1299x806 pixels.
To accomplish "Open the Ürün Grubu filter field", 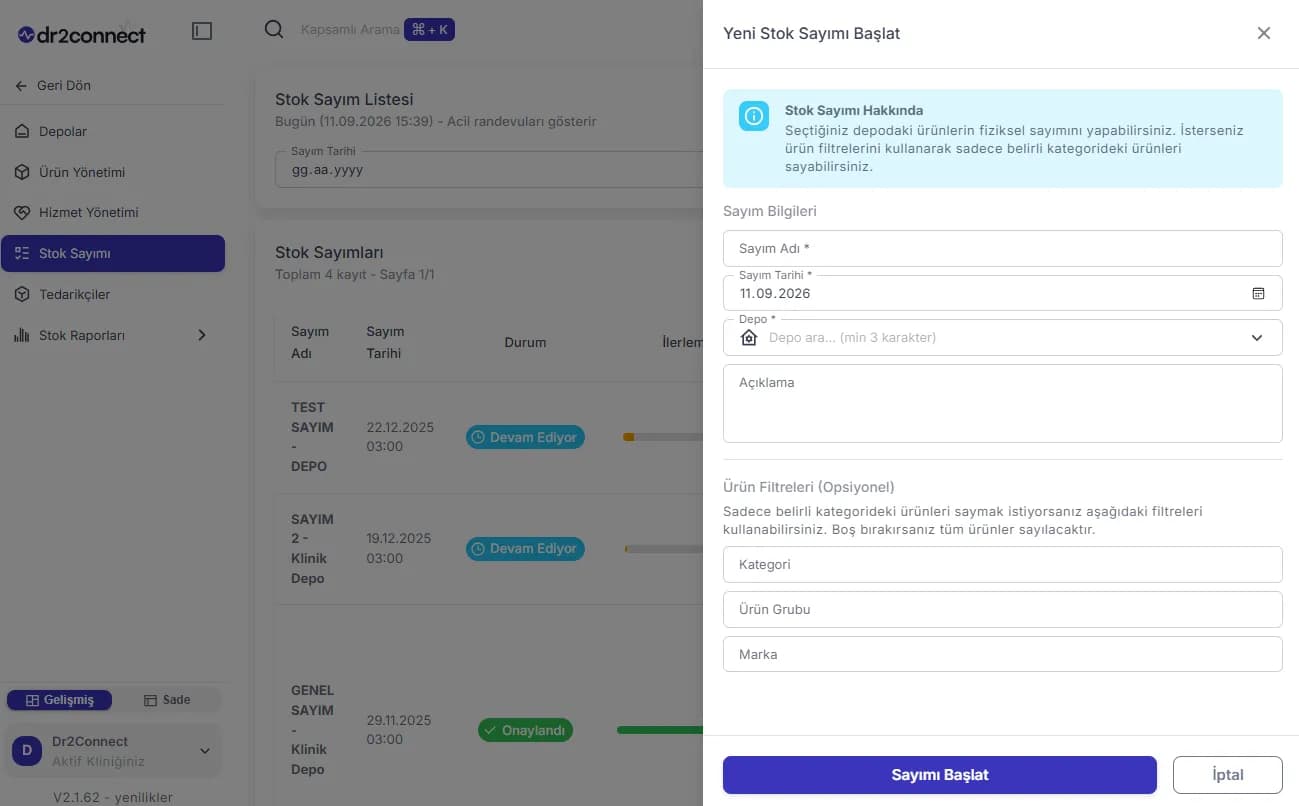I will click(x=1002, y=609).
